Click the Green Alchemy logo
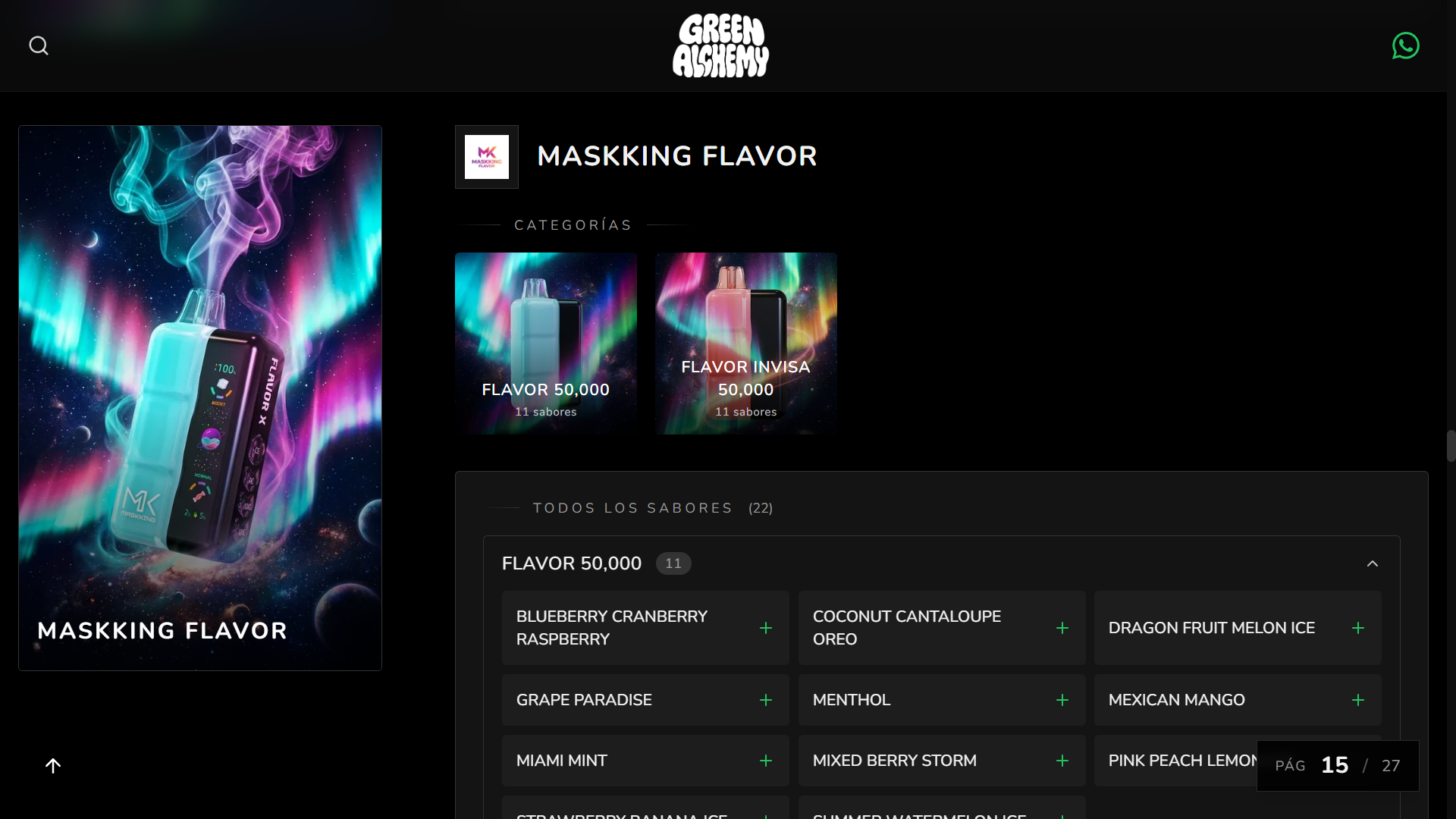This screenshot has height=819, width=1456. 720,45
